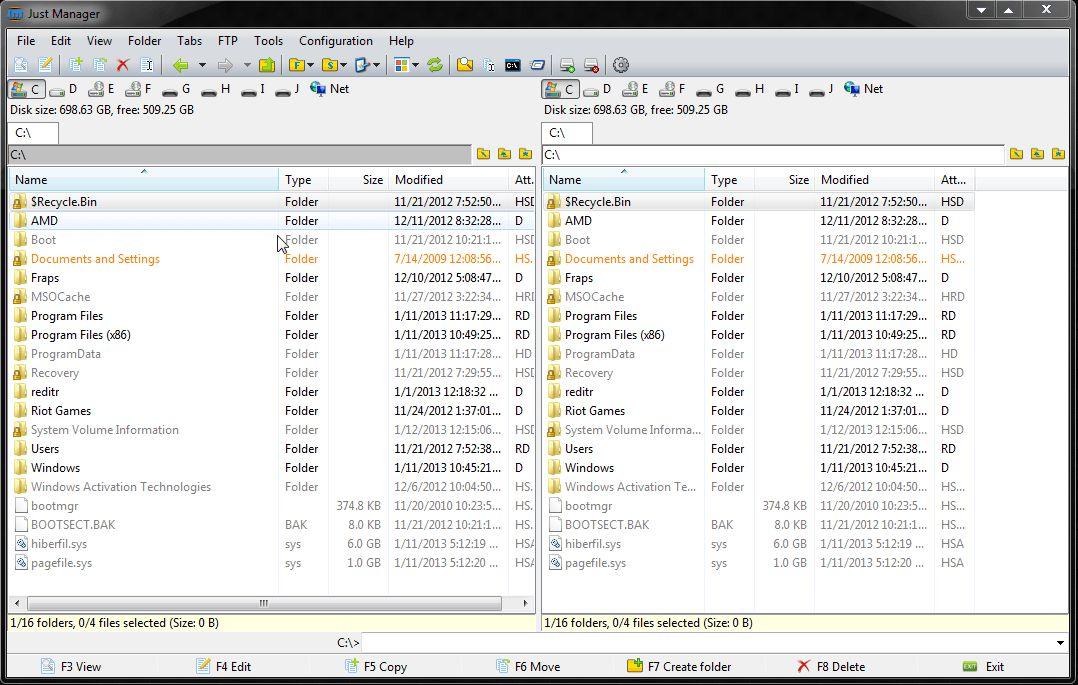Select drive F in left panel
Image resolution: width=1078 pixels, height=685 pixels.
pos(139,89)
